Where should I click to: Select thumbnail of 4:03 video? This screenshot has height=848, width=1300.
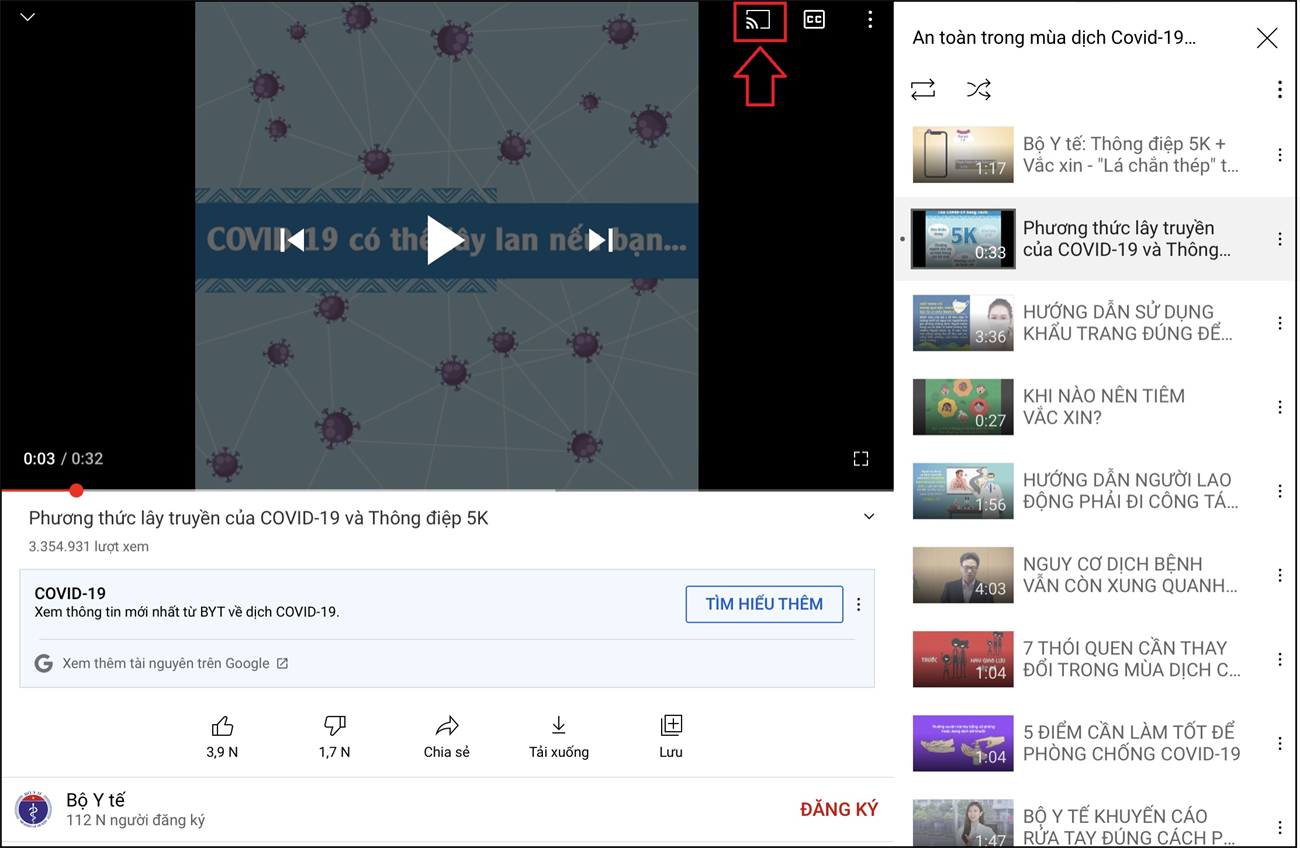pos(963,575)
